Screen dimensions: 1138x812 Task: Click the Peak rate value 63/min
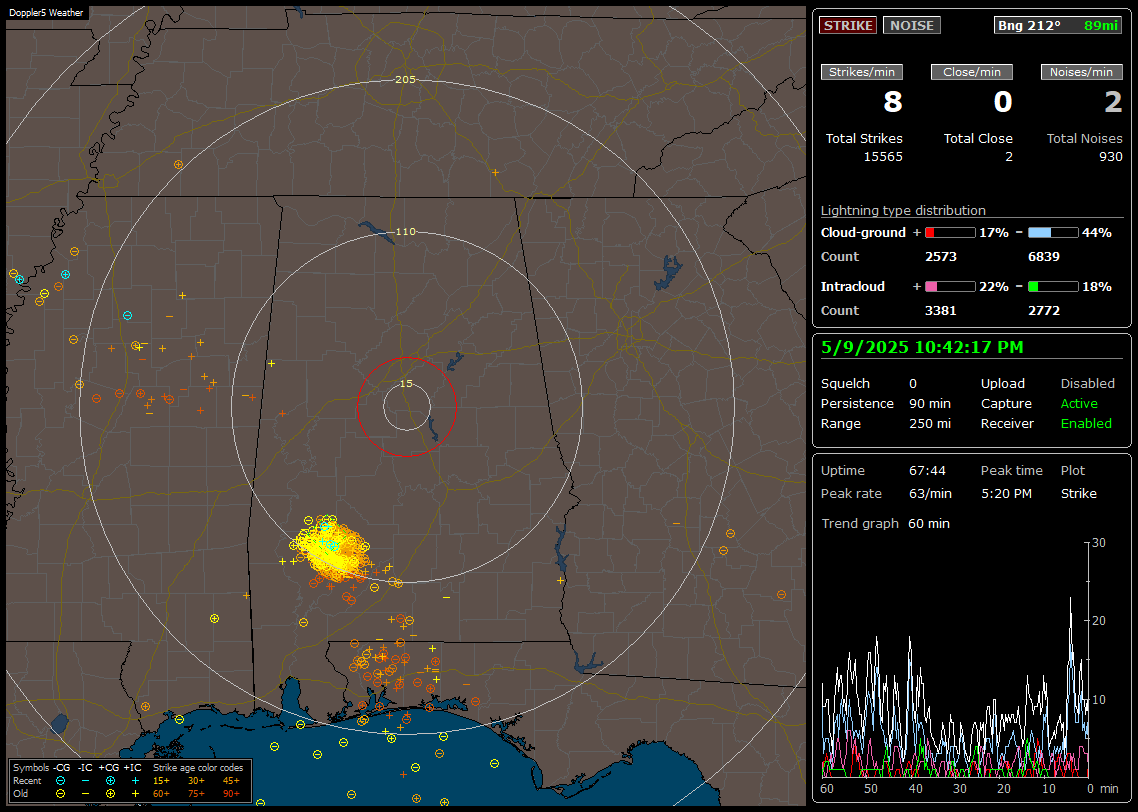coord(930,493)
